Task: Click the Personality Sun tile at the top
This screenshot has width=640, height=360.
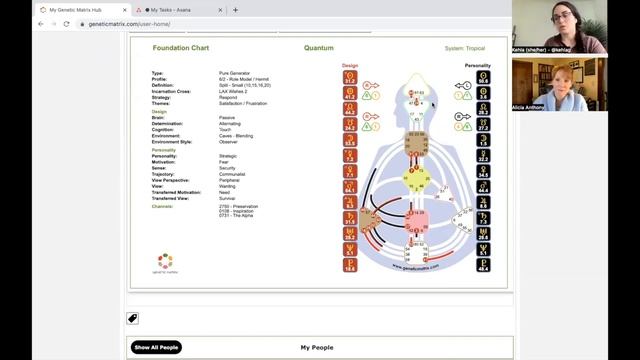Action: pos(483,78)
